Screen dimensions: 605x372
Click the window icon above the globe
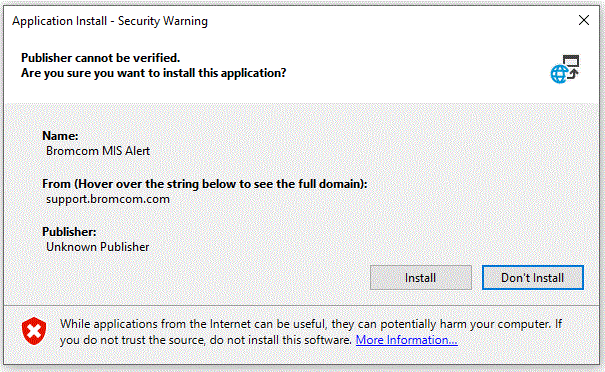point(571,61)
